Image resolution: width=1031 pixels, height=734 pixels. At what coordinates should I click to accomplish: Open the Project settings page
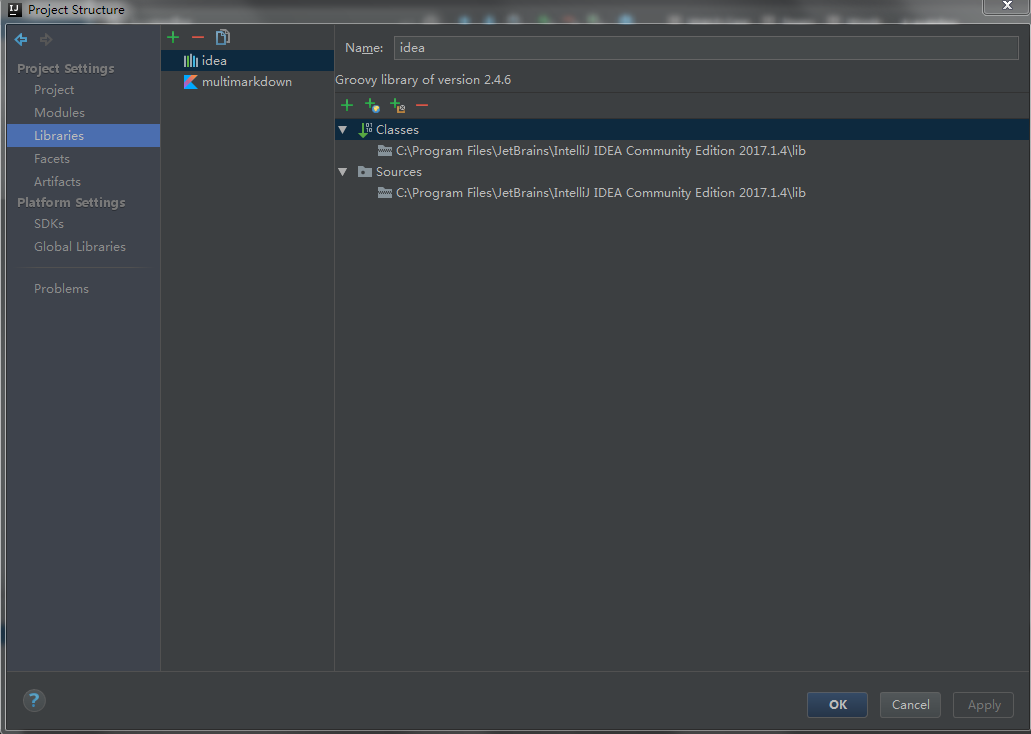54,89
